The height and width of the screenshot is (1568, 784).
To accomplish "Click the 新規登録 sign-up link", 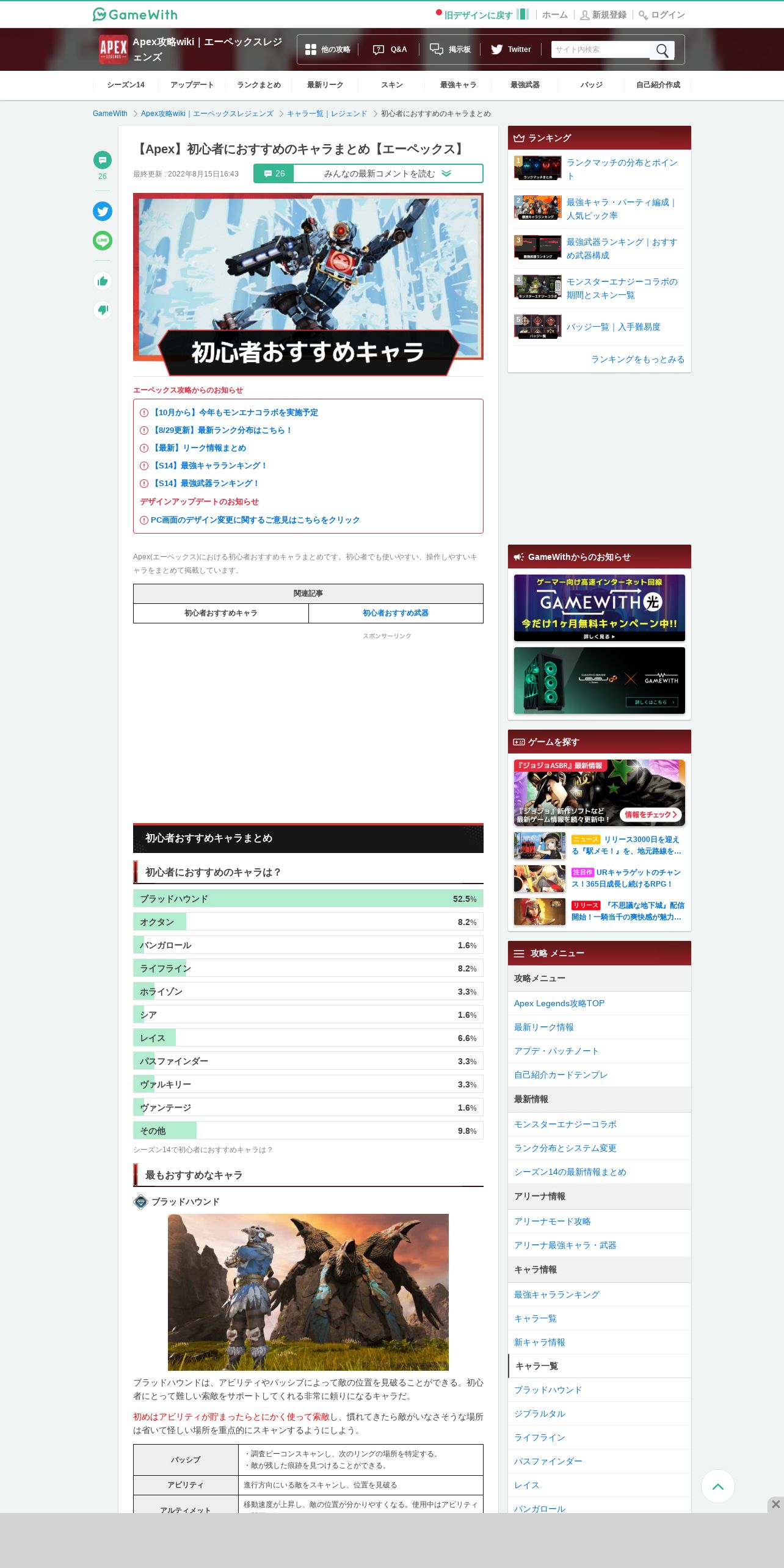I will coord(603,15).
